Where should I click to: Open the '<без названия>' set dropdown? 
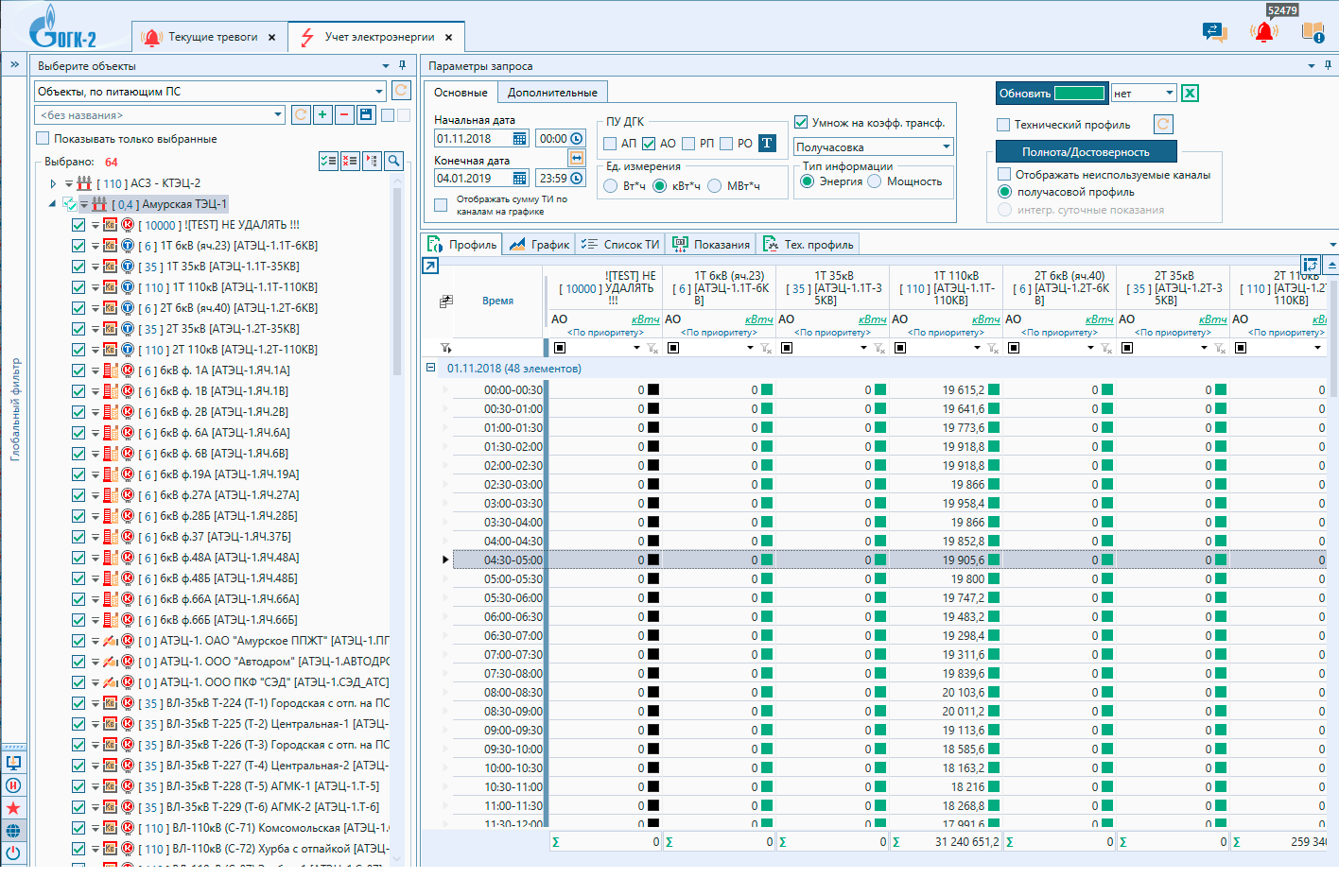(278, 114)
